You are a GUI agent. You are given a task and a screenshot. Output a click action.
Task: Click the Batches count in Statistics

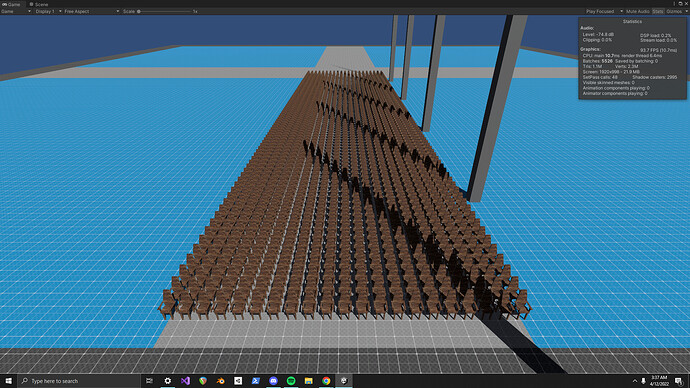pyautogui.click(x=598, y=61)
